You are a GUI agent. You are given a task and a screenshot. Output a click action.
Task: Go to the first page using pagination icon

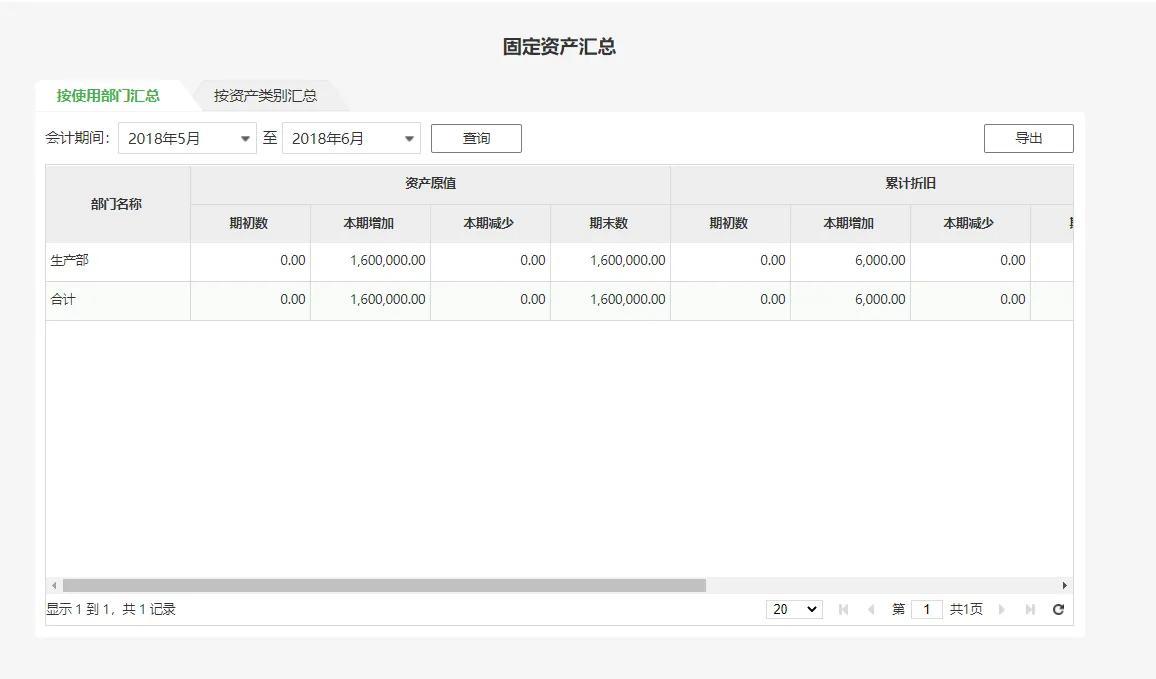tap(843, 608)
